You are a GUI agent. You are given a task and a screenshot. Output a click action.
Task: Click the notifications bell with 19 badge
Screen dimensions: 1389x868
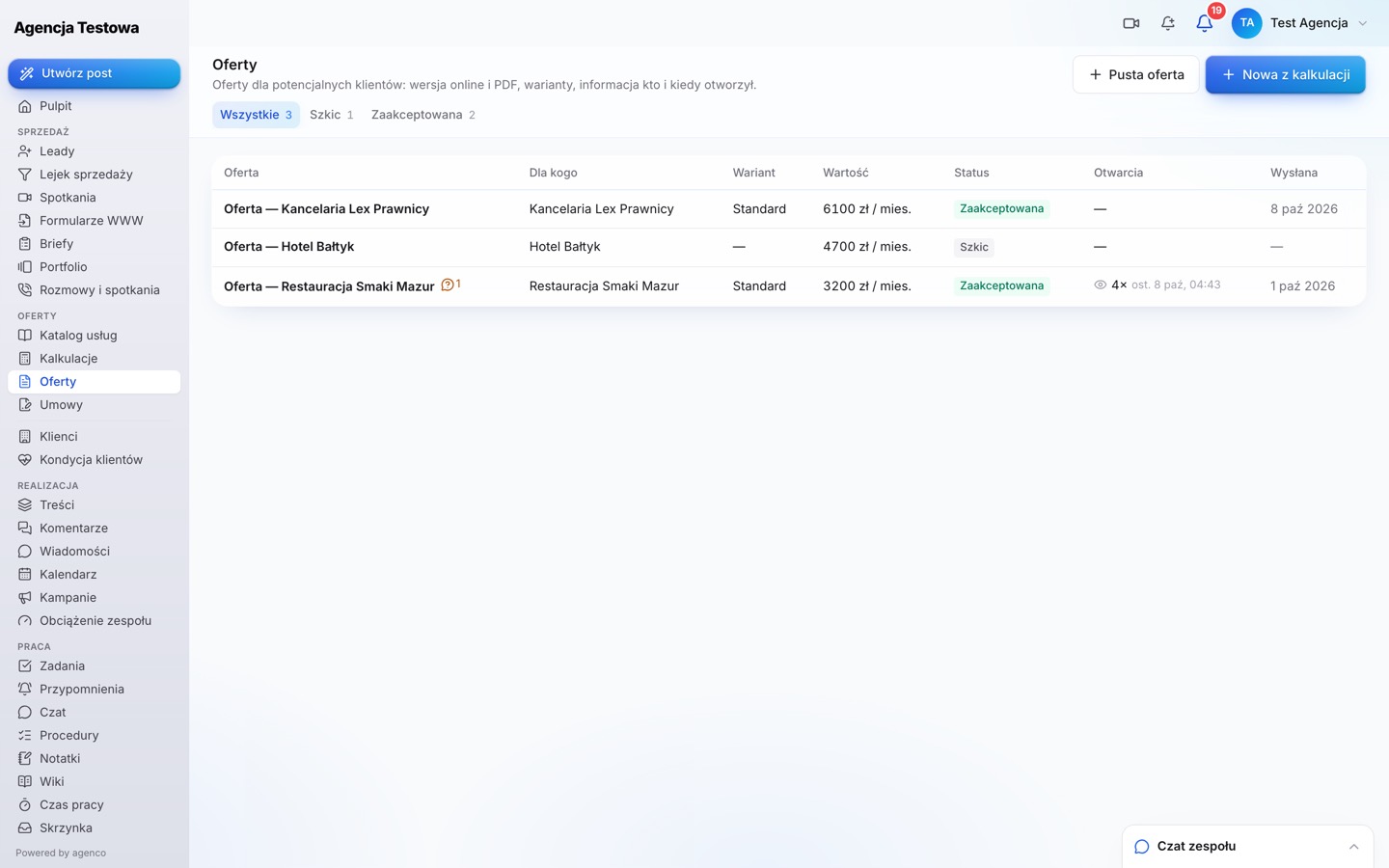pyautogui.click(x=1205, y=23)
